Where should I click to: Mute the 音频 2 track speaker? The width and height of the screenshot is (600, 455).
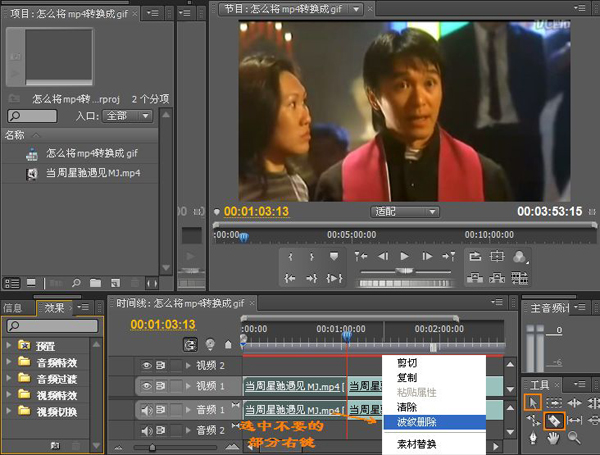click(147, 431)
